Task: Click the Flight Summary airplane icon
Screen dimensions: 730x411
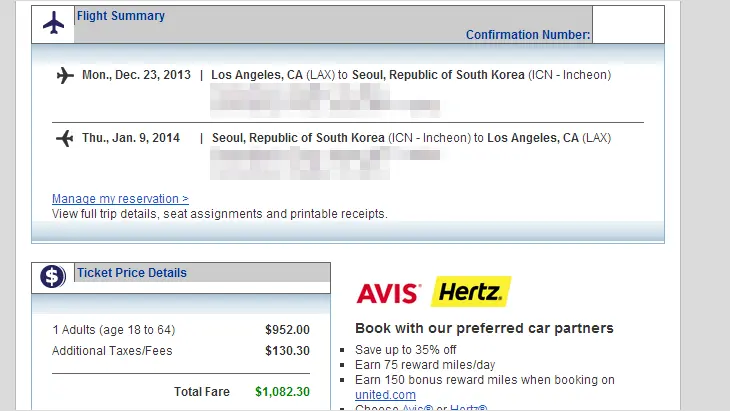Action: click(53, 23)
